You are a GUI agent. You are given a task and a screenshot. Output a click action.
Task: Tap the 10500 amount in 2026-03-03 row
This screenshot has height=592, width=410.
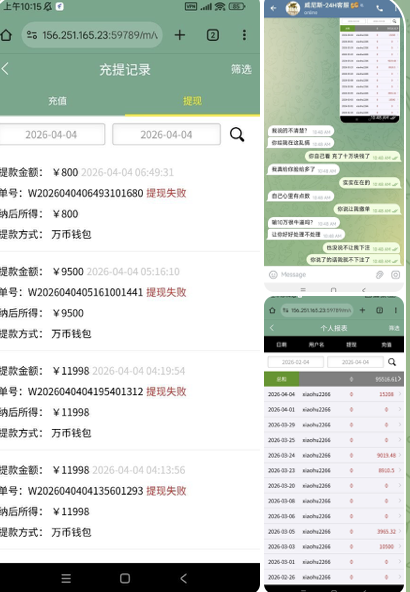coord(387,547)
